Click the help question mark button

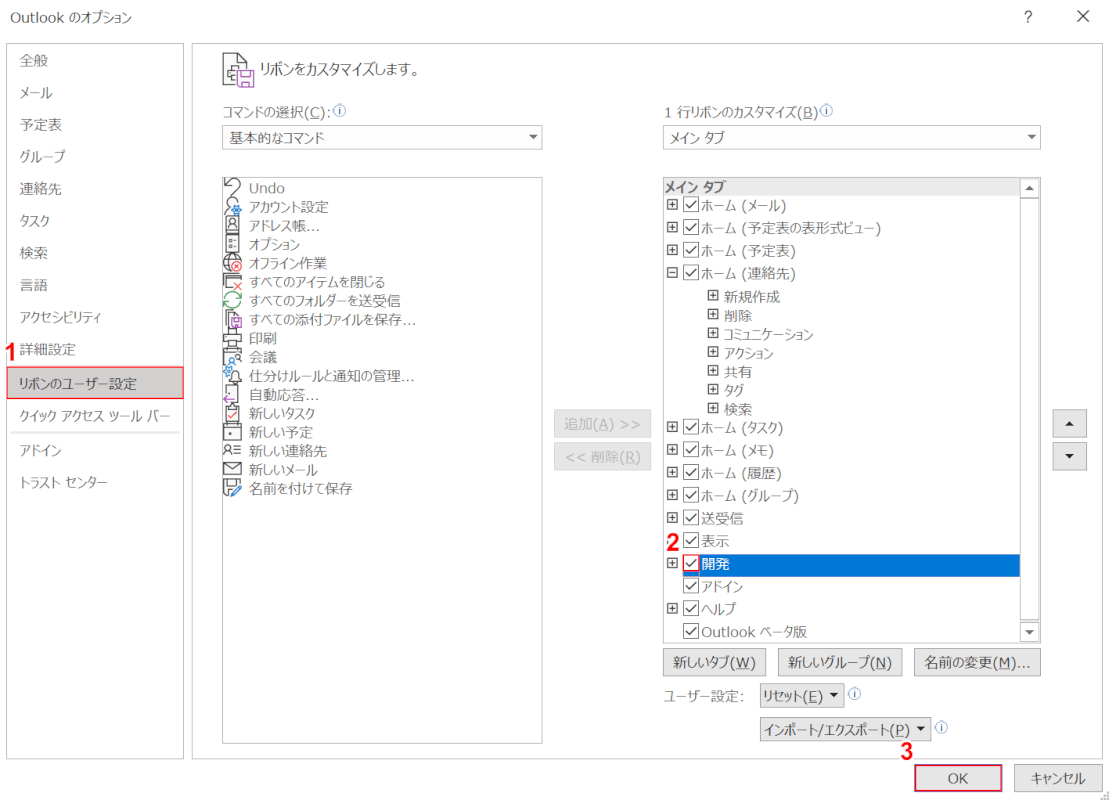pos(1028,17)
